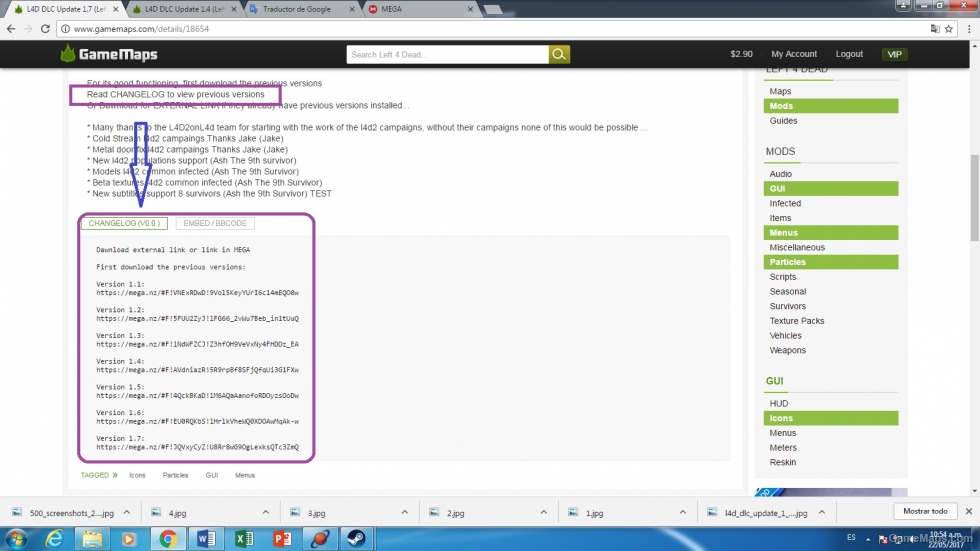Open Maps in the sidebar
The width and height of the screenshot is (980, 551).
pos(780,91)
